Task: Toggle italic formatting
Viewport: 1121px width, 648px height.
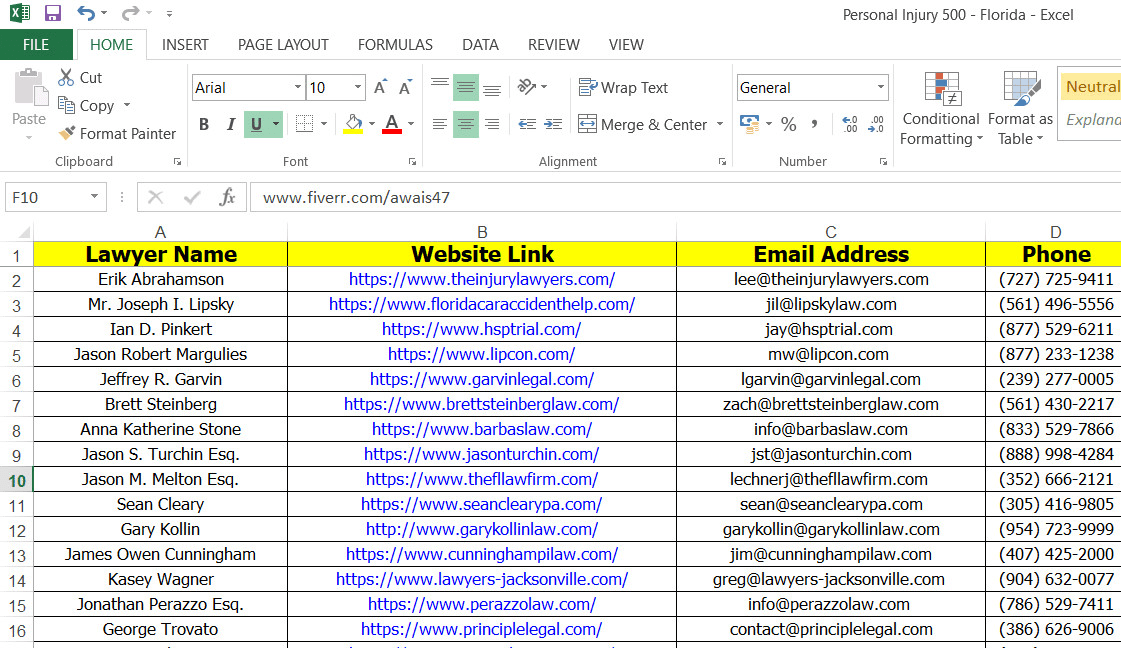Action: point(232,125)
